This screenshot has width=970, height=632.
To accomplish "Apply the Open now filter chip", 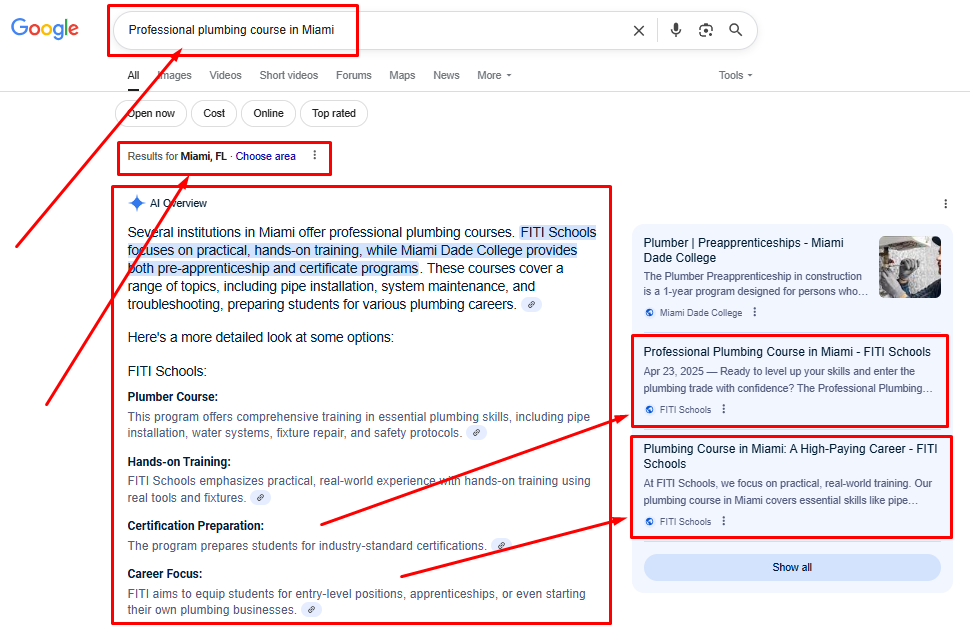I will point(151,113).
